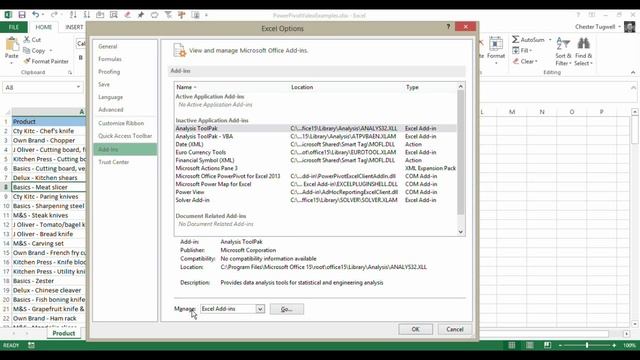
Task: Click the Find & Select binoculars icon
Action: (583, 44)
